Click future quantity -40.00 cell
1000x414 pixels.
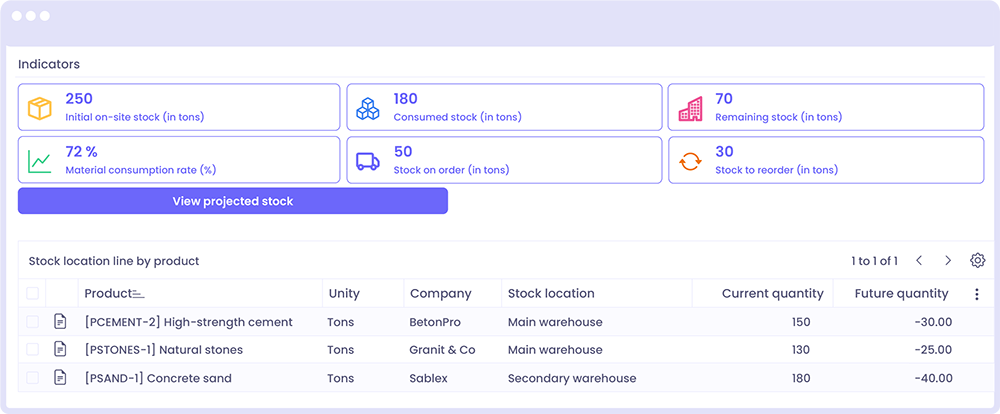933,378
